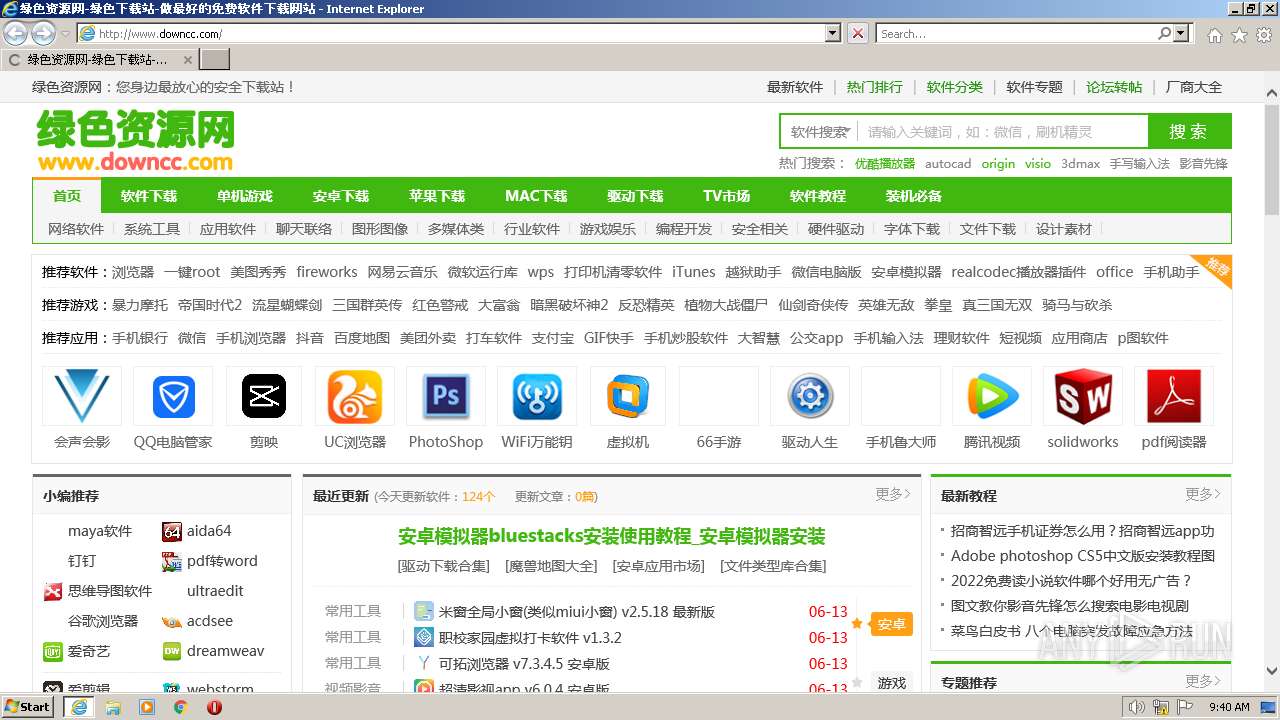Screen dimensions: 1280x720
Task: Select the TV市场 navigation tab
Action: coord(726,196)
